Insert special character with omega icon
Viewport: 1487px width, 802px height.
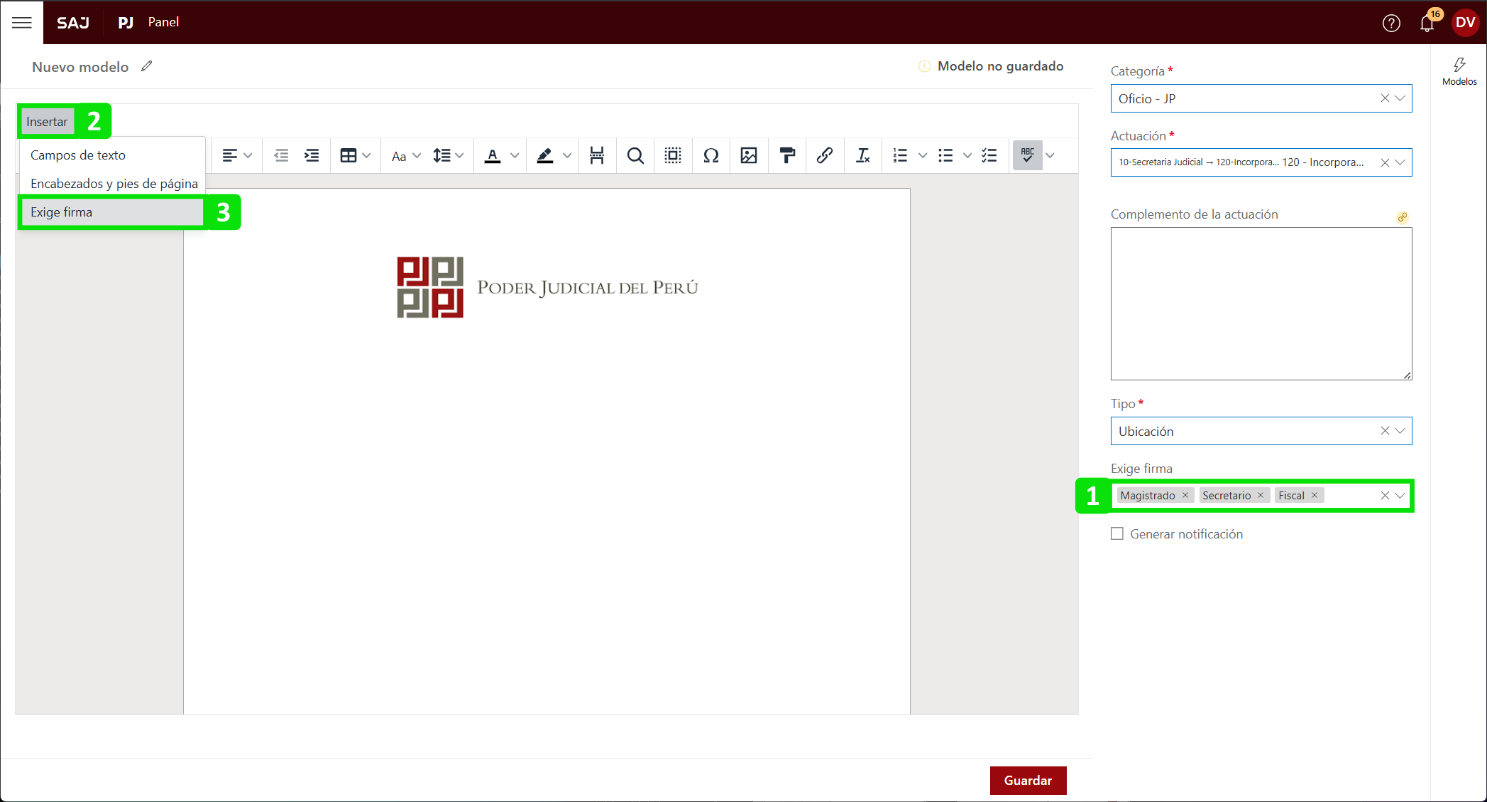(x=711, y=155)
